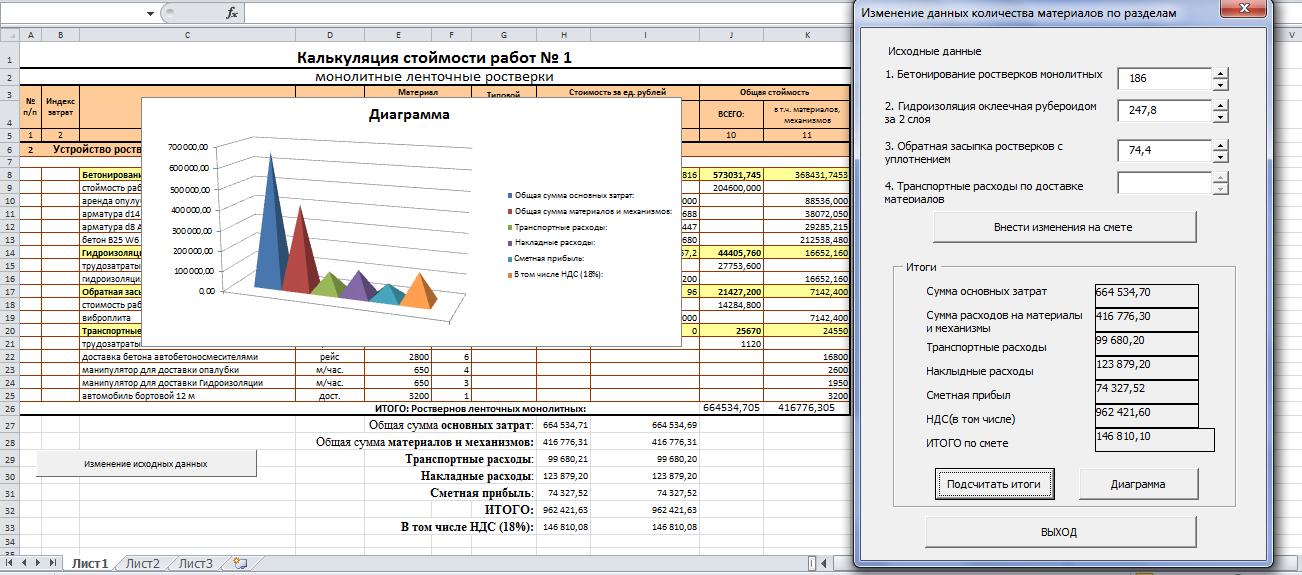The width and height of the screenshot is (1302, 575).
Task: Increase Обратная засыпка value with up spinner
Action: [x=1220, y=145]
